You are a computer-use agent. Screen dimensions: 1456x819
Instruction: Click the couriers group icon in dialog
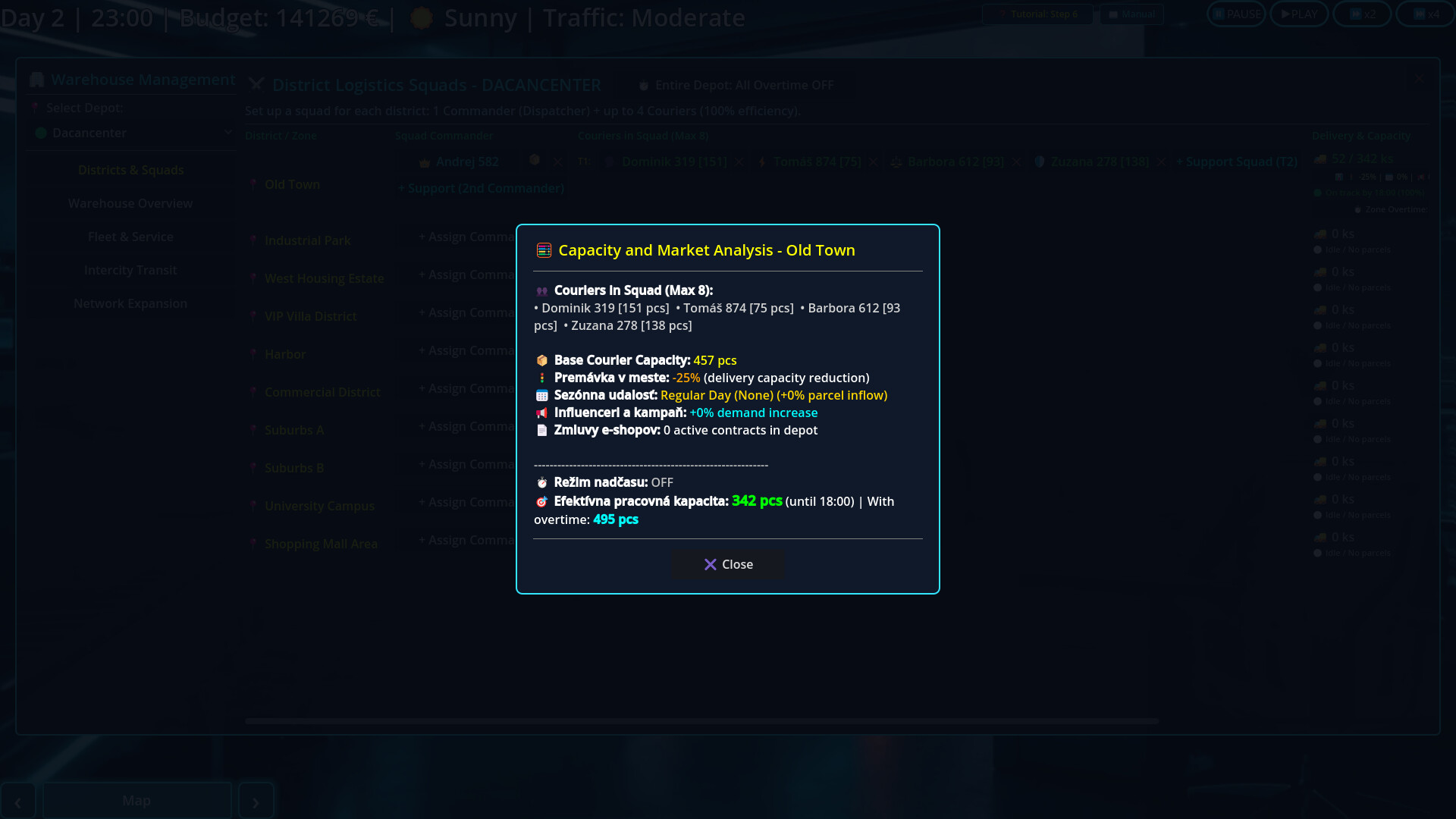(541, 291)
